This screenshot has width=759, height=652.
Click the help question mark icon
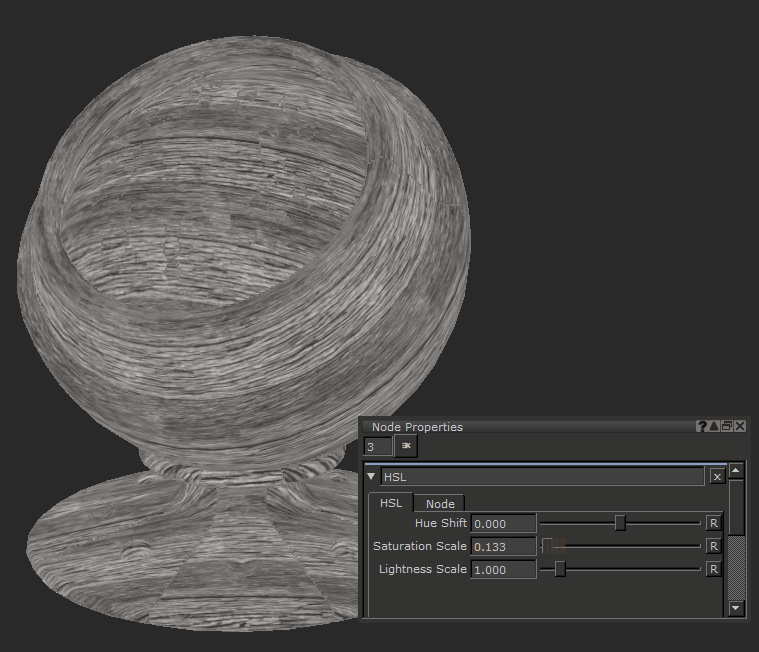[x=702, y=427]
